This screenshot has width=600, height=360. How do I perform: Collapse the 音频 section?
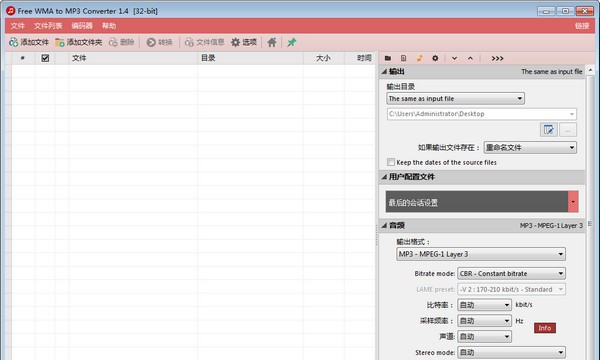384,225
